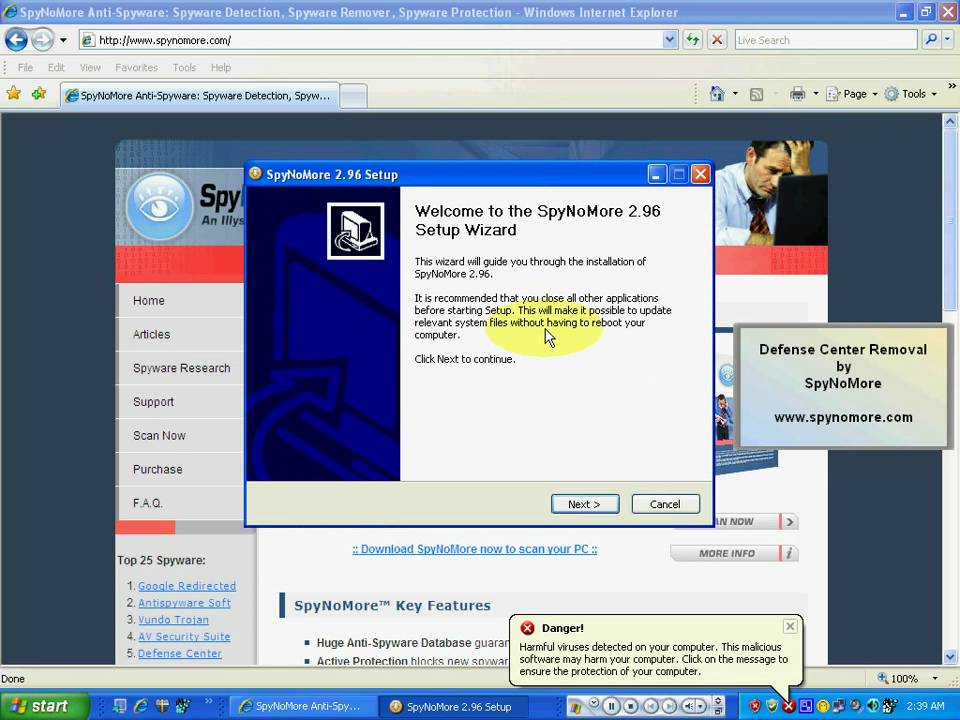This screenshot has height=720, width=960.
Task: Open the search provider options dropdown
Action: click(947, 40)
